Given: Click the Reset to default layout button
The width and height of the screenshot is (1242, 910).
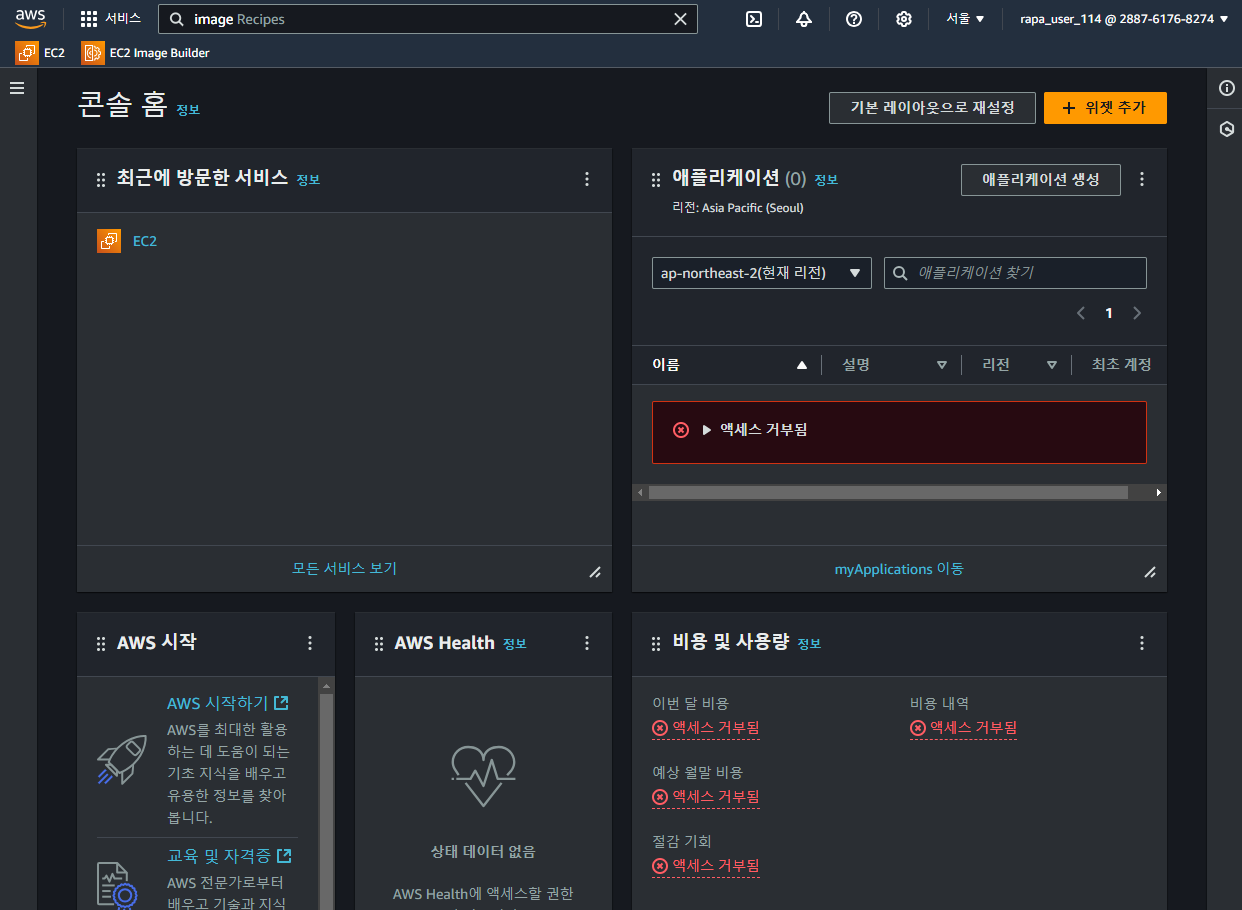Looking at the screenshot, I should tap(932, 108).
